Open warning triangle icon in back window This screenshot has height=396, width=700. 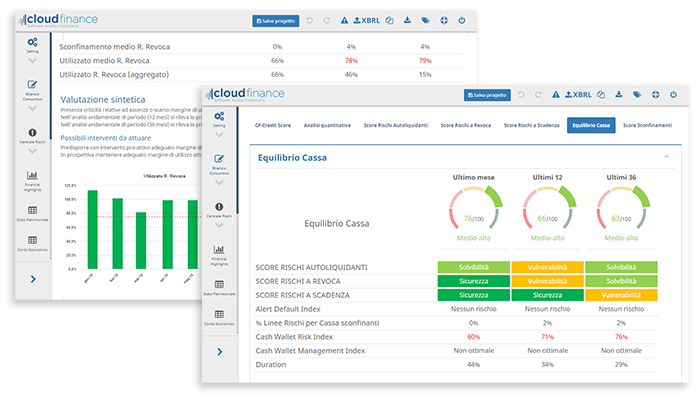344,21
